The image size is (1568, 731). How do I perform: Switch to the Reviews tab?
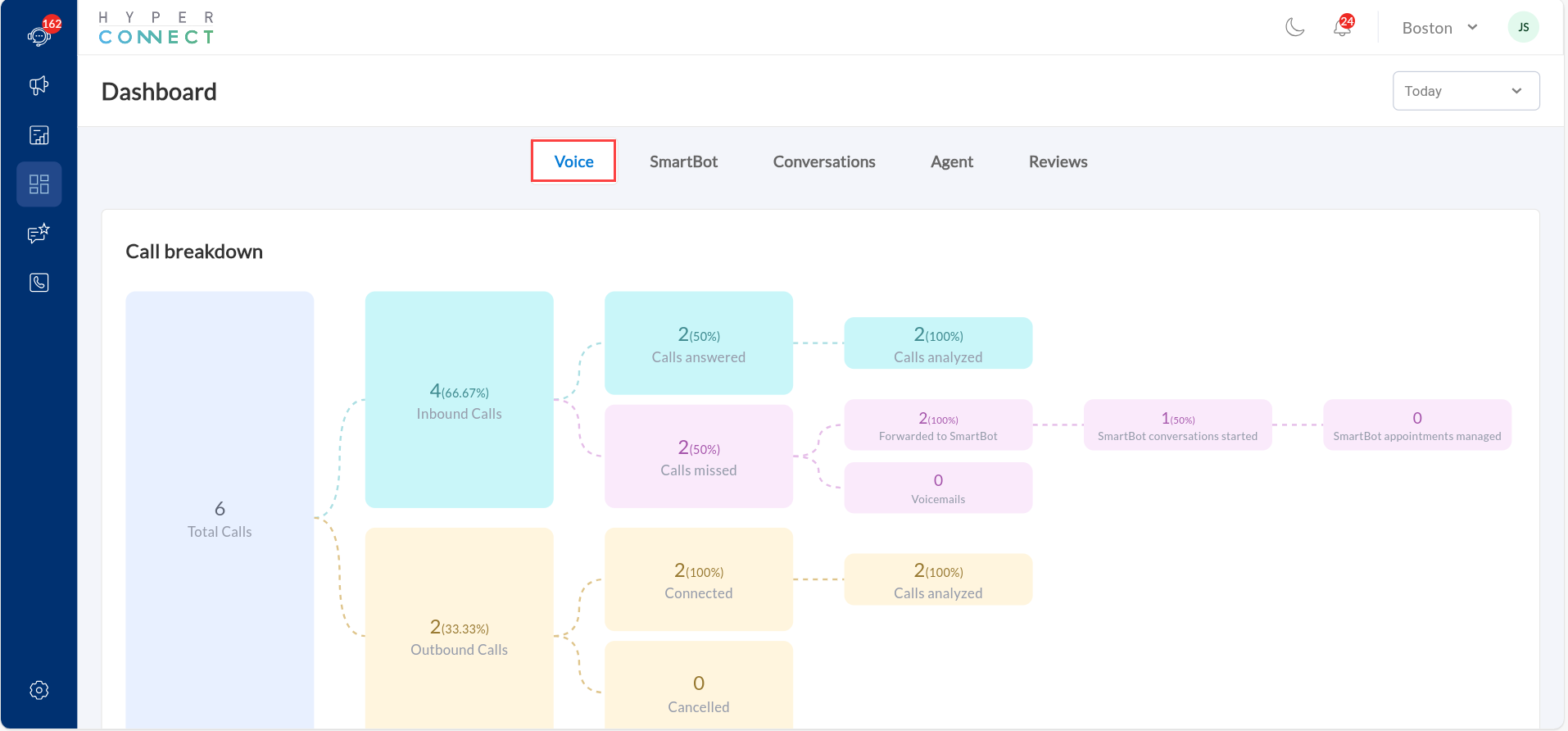pos(1058,161)
